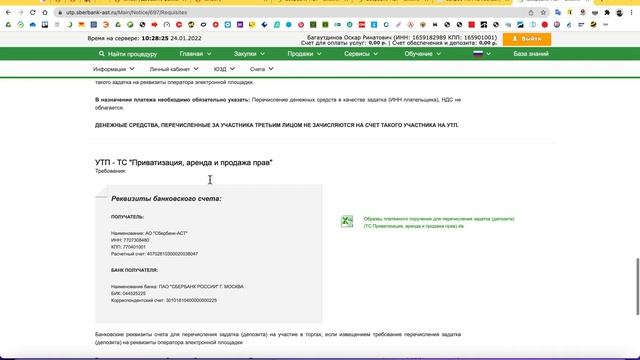The width and height of the screenshot is (640, 360).
Task: Open the Сервисы dropdown
Action: click(360, 54)
